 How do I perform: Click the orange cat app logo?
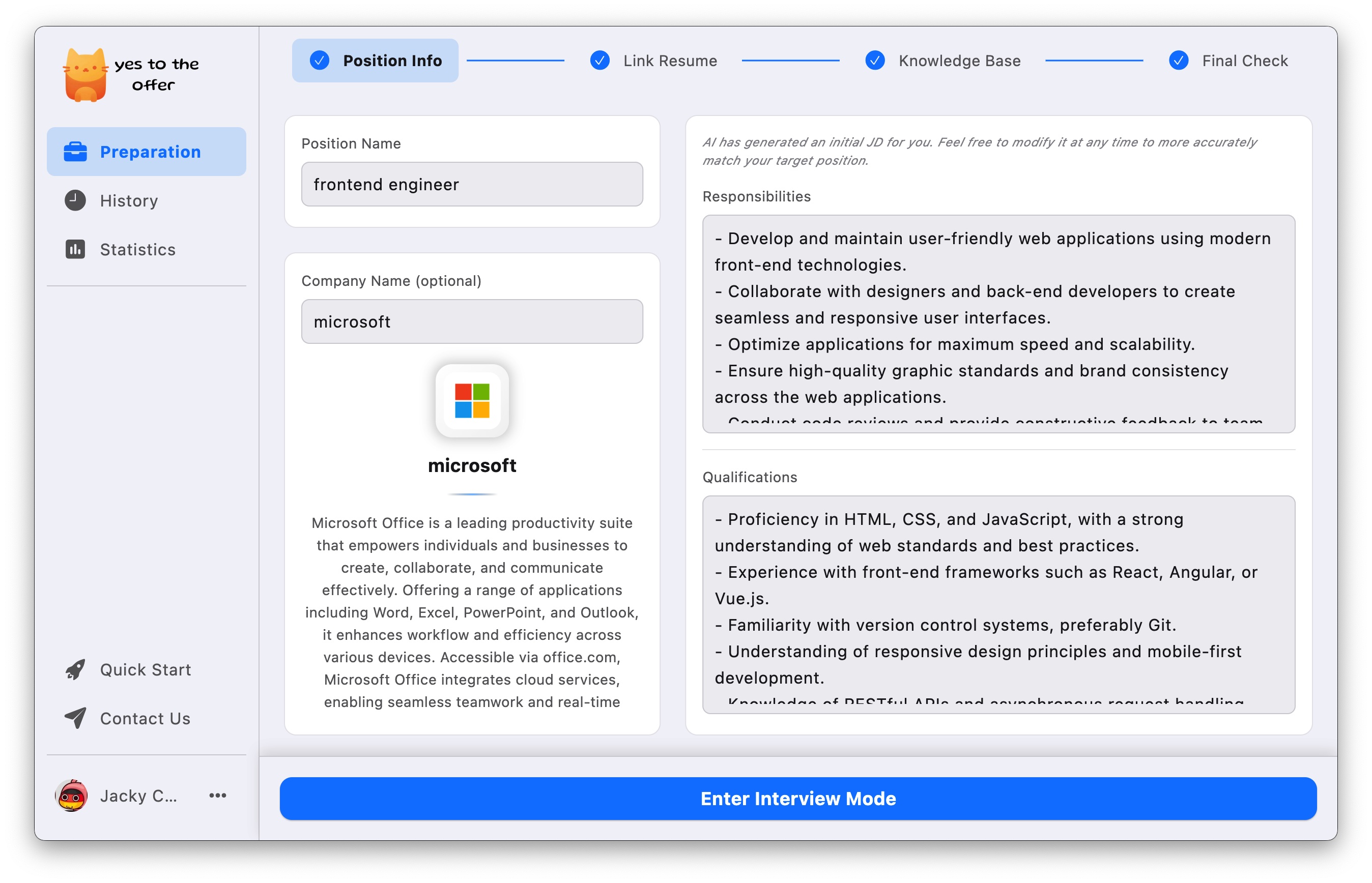click(85, 75)
